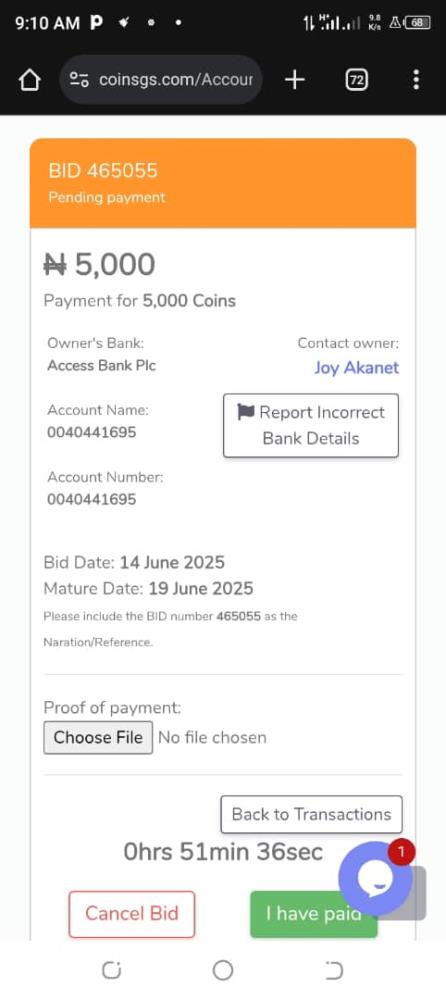
Task: Tap the Android home navigation button
Action: (x=223, y=971)
